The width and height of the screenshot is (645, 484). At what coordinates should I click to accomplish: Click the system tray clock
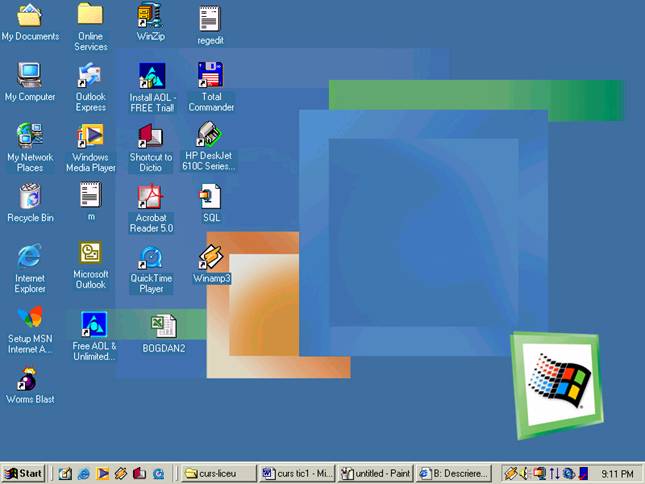click(x=616, y=473)
